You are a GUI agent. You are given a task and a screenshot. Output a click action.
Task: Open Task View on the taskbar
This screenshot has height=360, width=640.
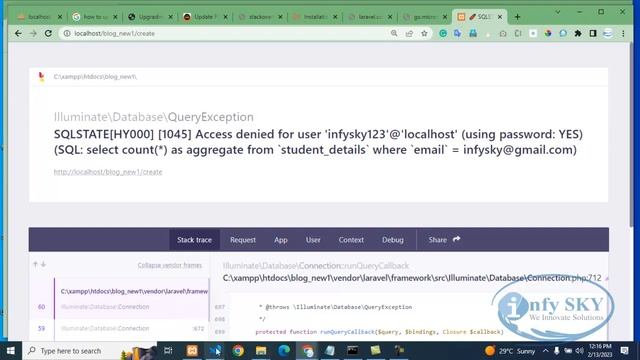168,351
